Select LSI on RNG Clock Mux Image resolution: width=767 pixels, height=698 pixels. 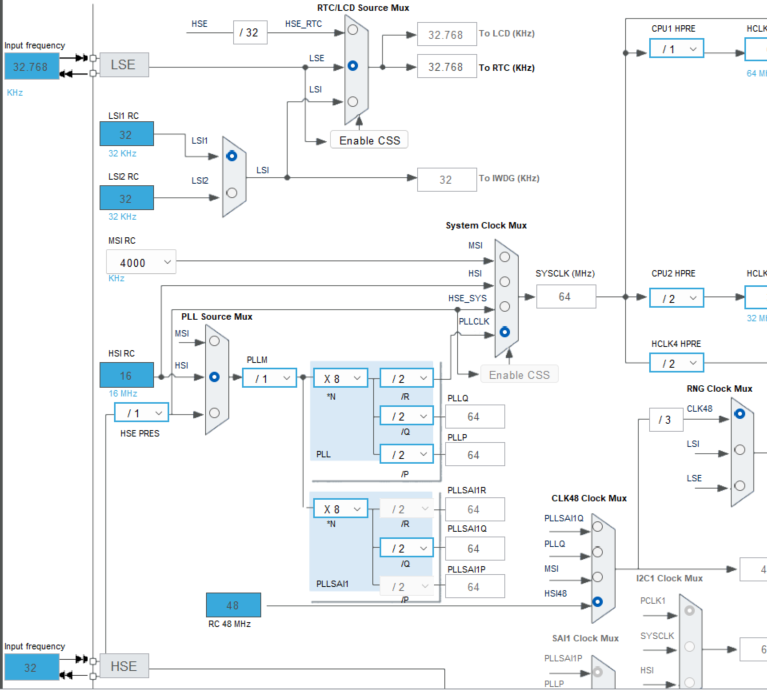pos(740,450)
